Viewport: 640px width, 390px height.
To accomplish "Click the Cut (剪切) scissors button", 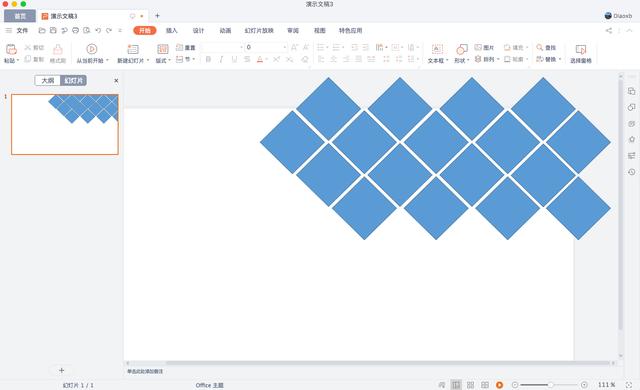I will [34, 48].
